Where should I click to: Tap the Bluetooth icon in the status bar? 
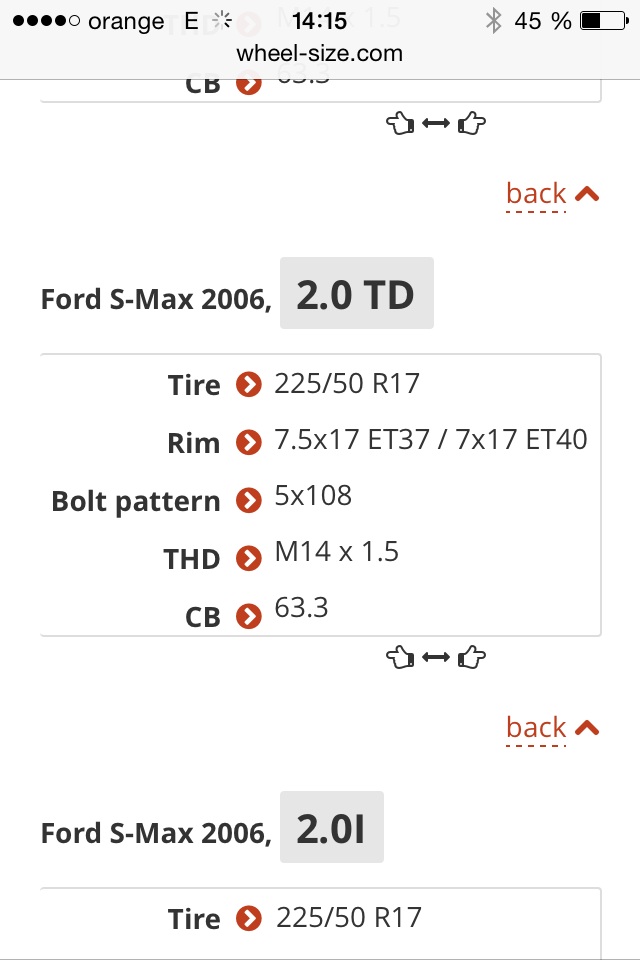[492, 21]
